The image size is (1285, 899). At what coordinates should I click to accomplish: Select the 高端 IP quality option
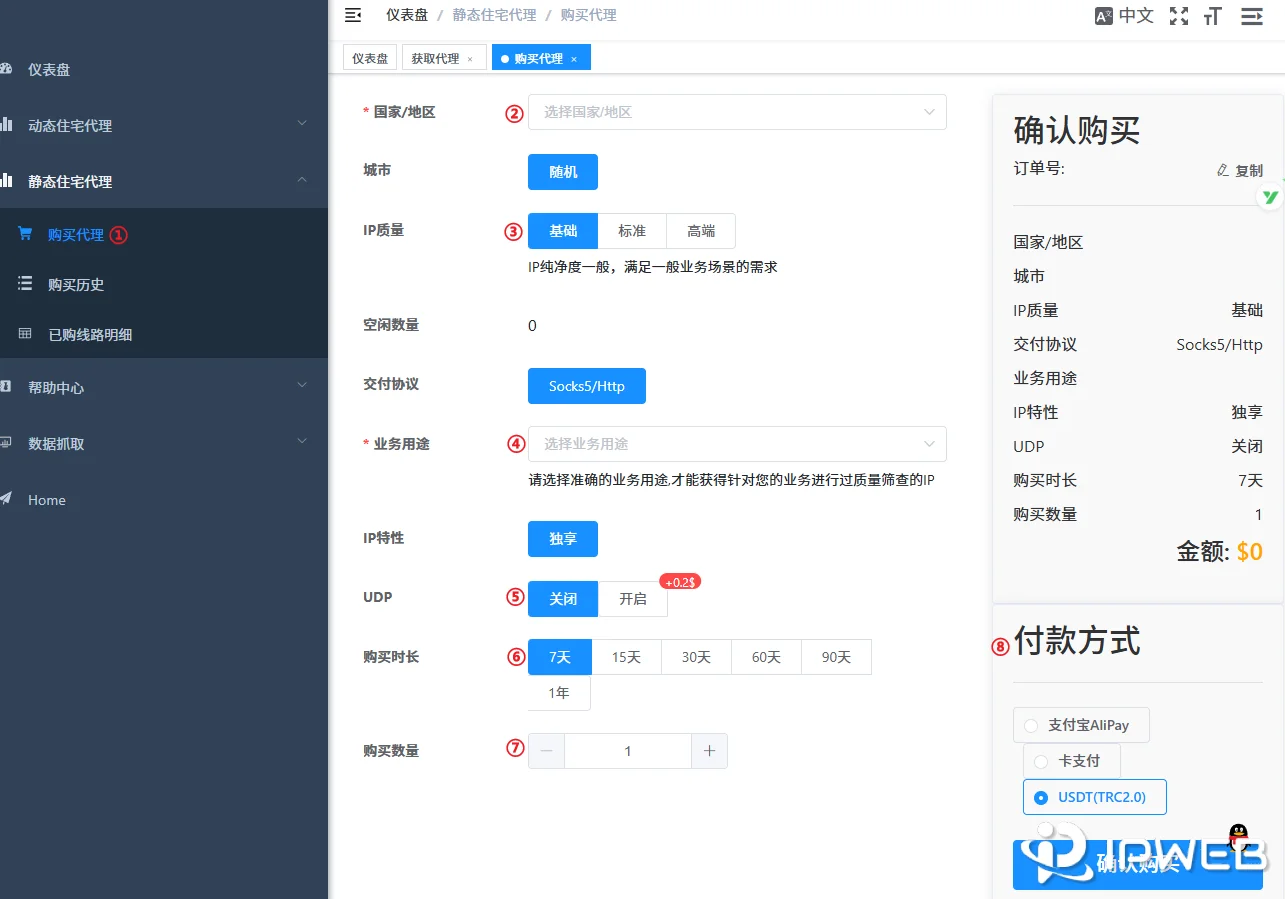(x=701, y=230)
